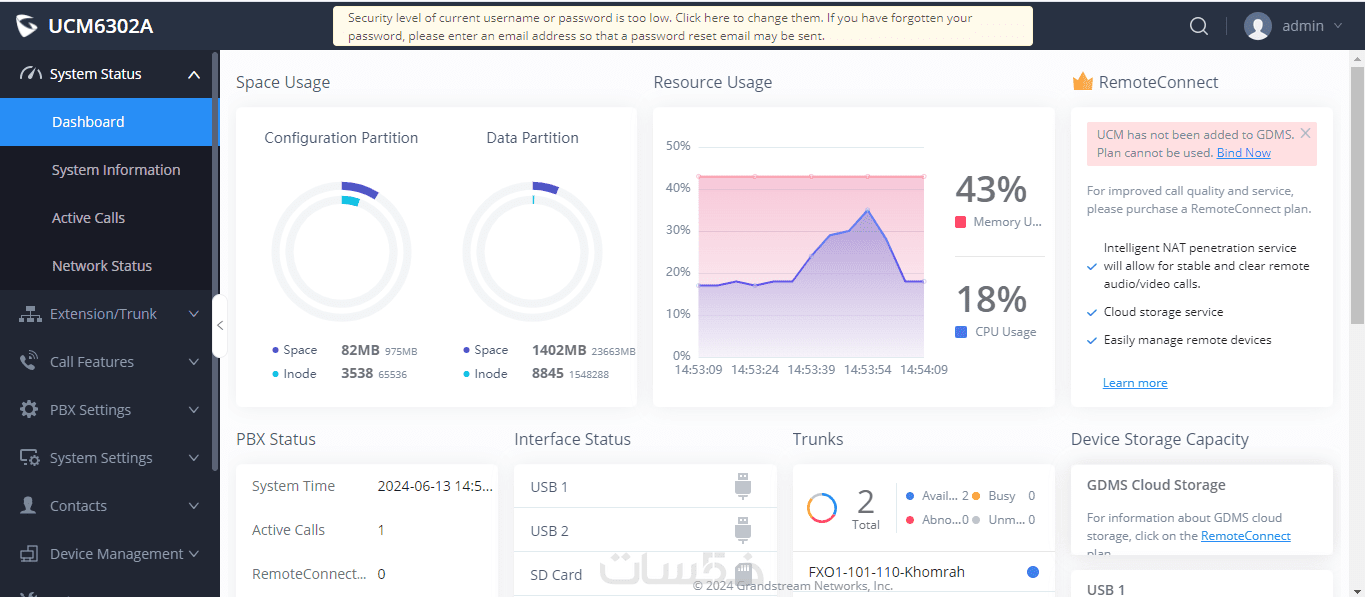Expand Contacts menu chevron
This screenshot has height=597, width=1365.
194,506
